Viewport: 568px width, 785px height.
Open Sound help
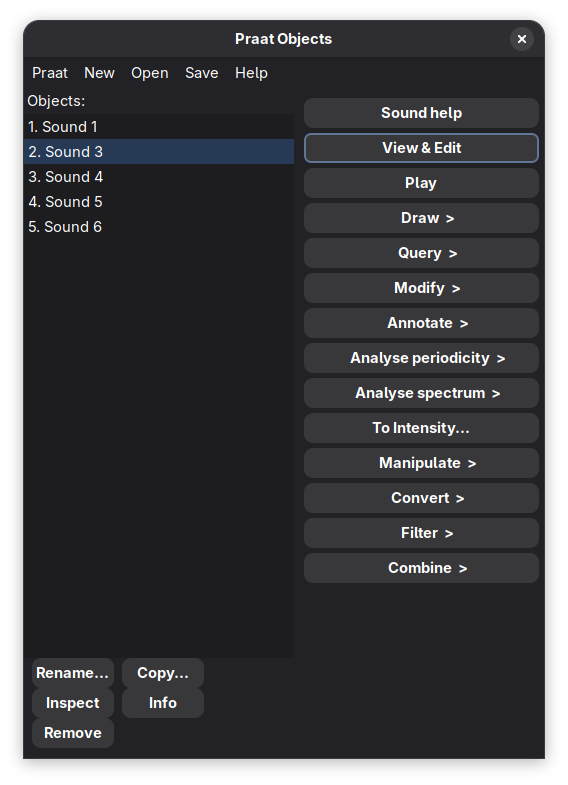pos(421,113)
